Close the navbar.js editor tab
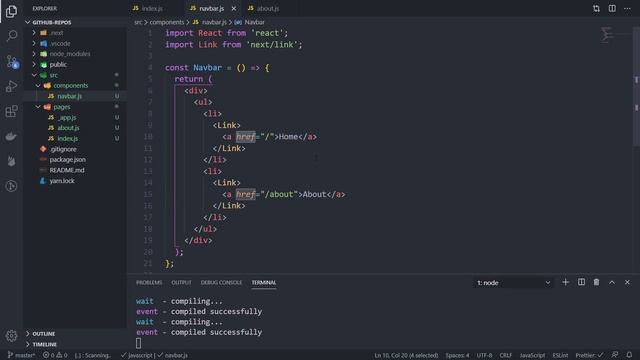640x360 pixels. [233, 9]
